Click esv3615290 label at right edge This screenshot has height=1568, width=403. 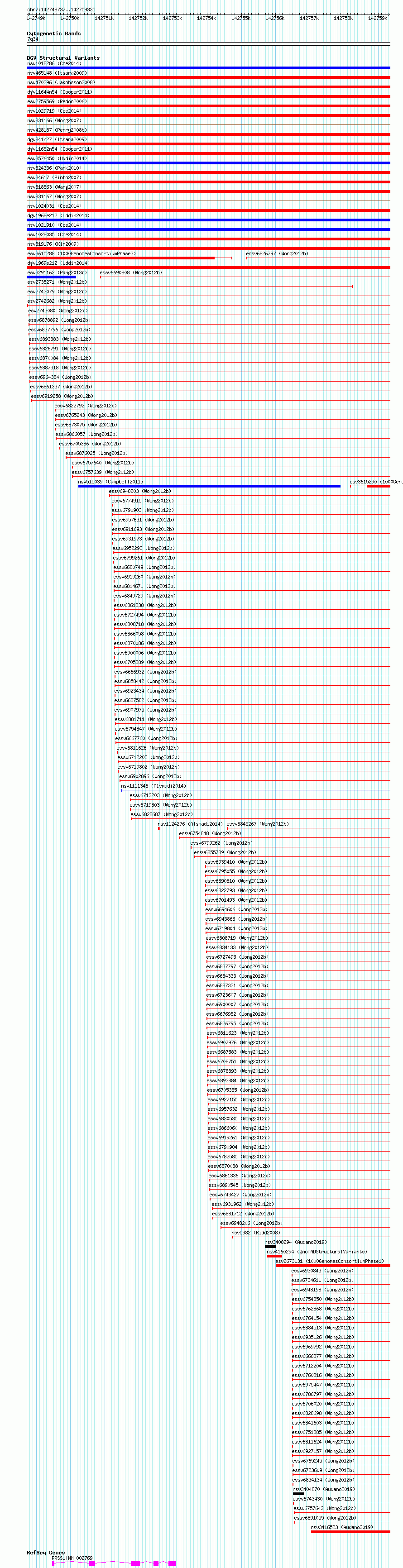point(376,482)
